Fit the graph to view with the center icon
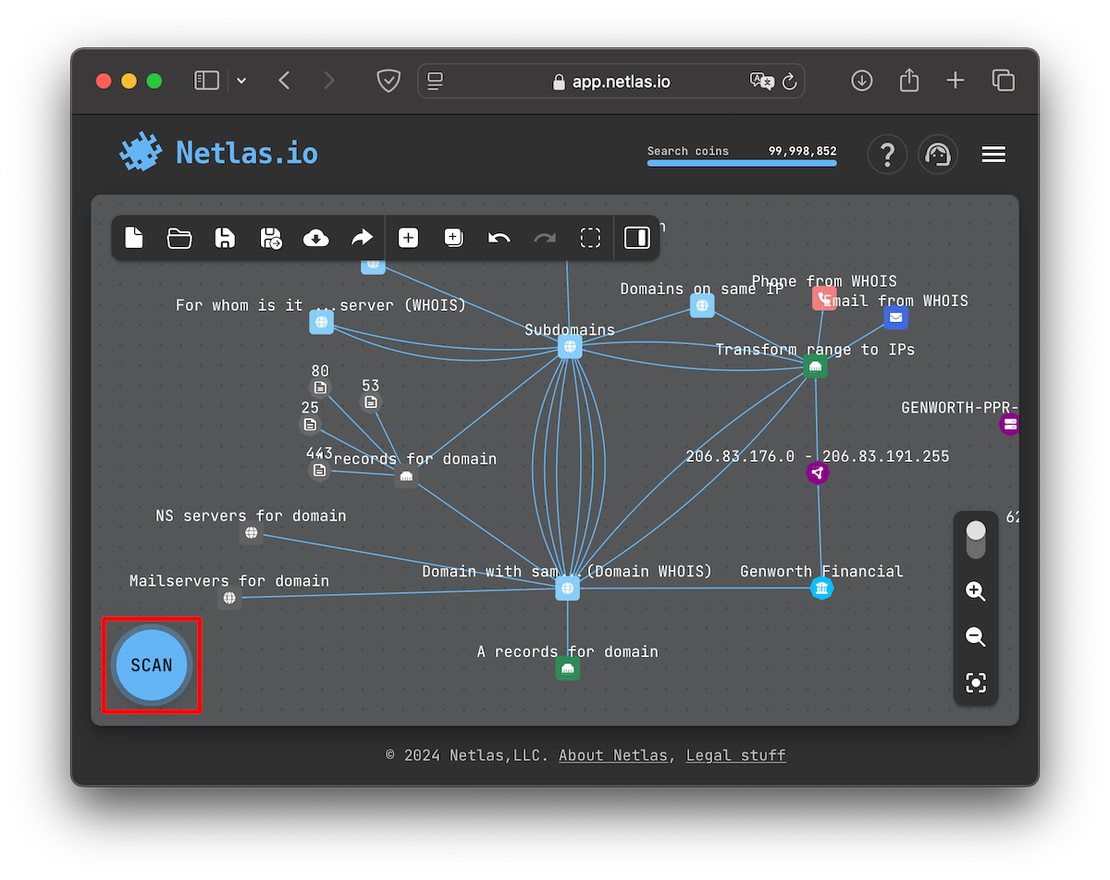1110x880 pixels. tap(975, 683)
